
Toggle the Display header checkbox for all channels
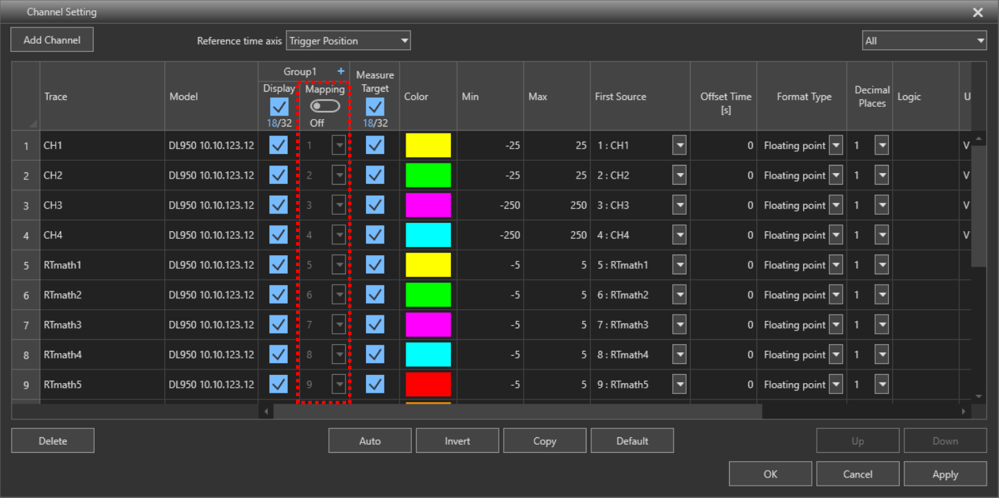coord(279,106)
